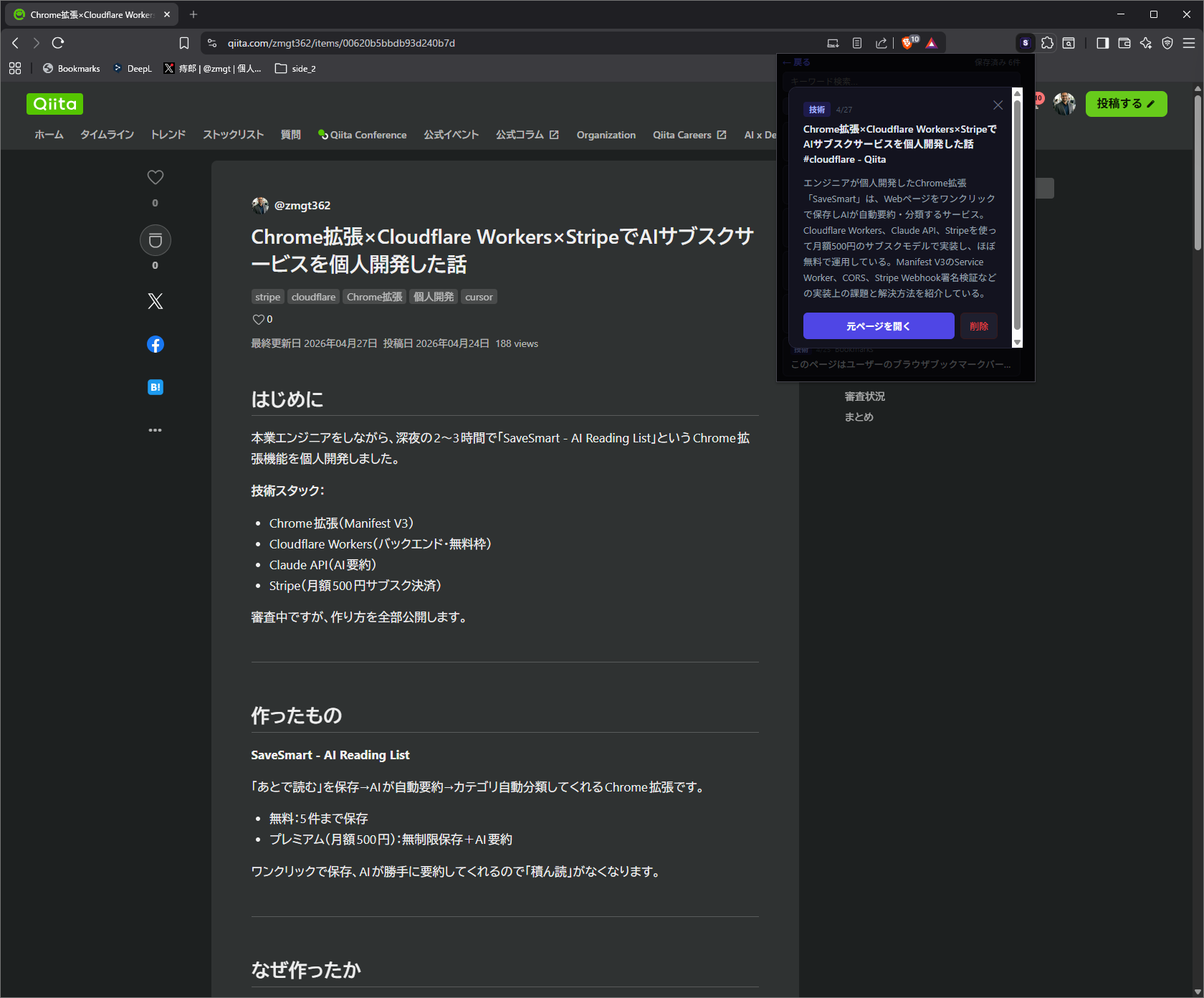
Task: Open the user profile avatar
Action: pos(1064,104)
